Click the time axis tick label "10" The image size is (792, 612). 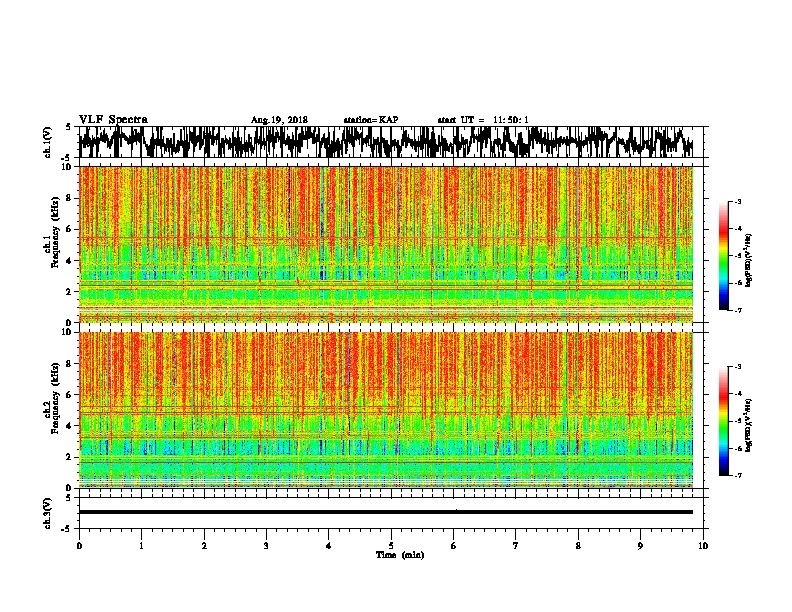703,546
